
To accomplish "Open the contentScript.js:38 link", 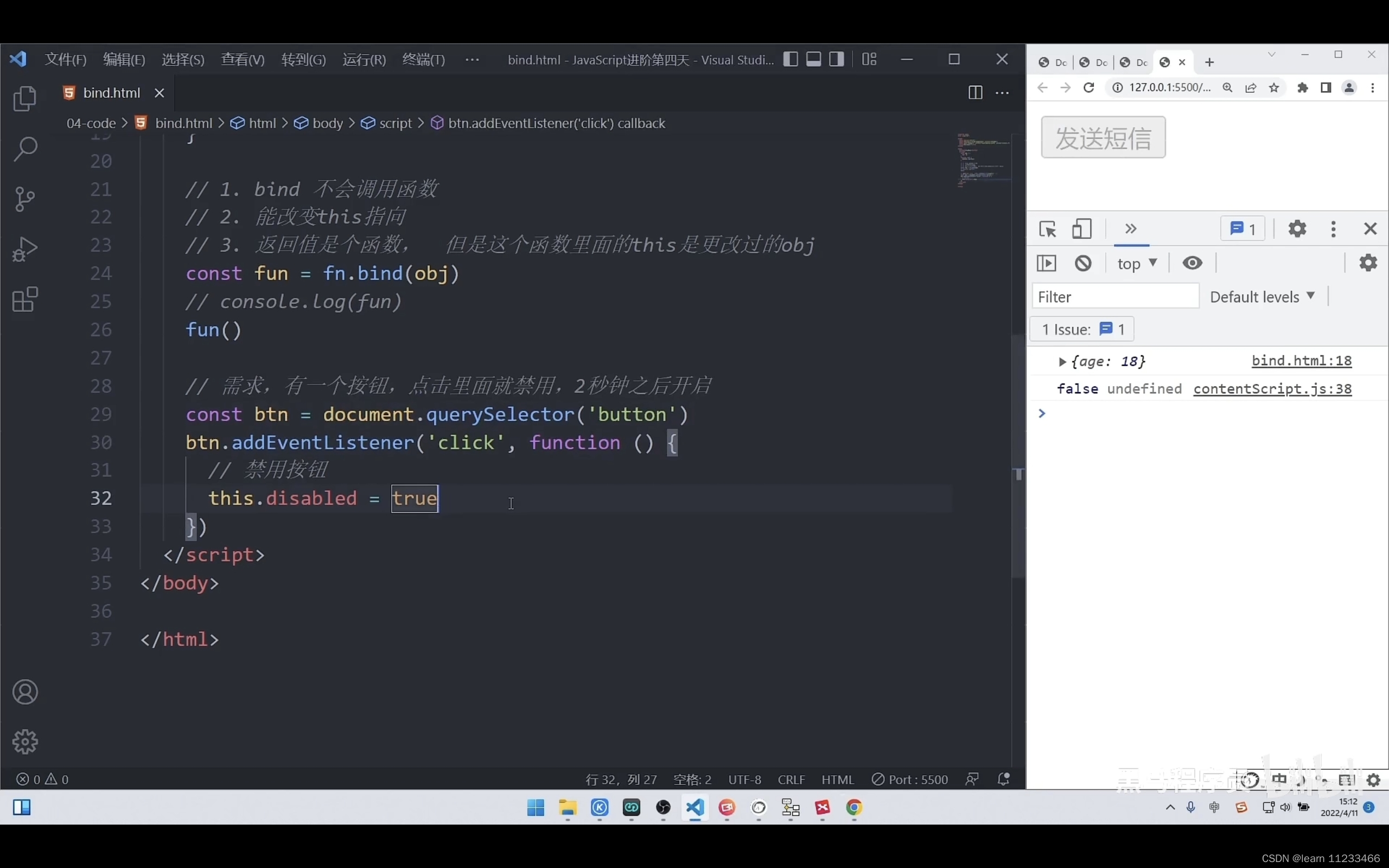I will (x=1273, y=388).
